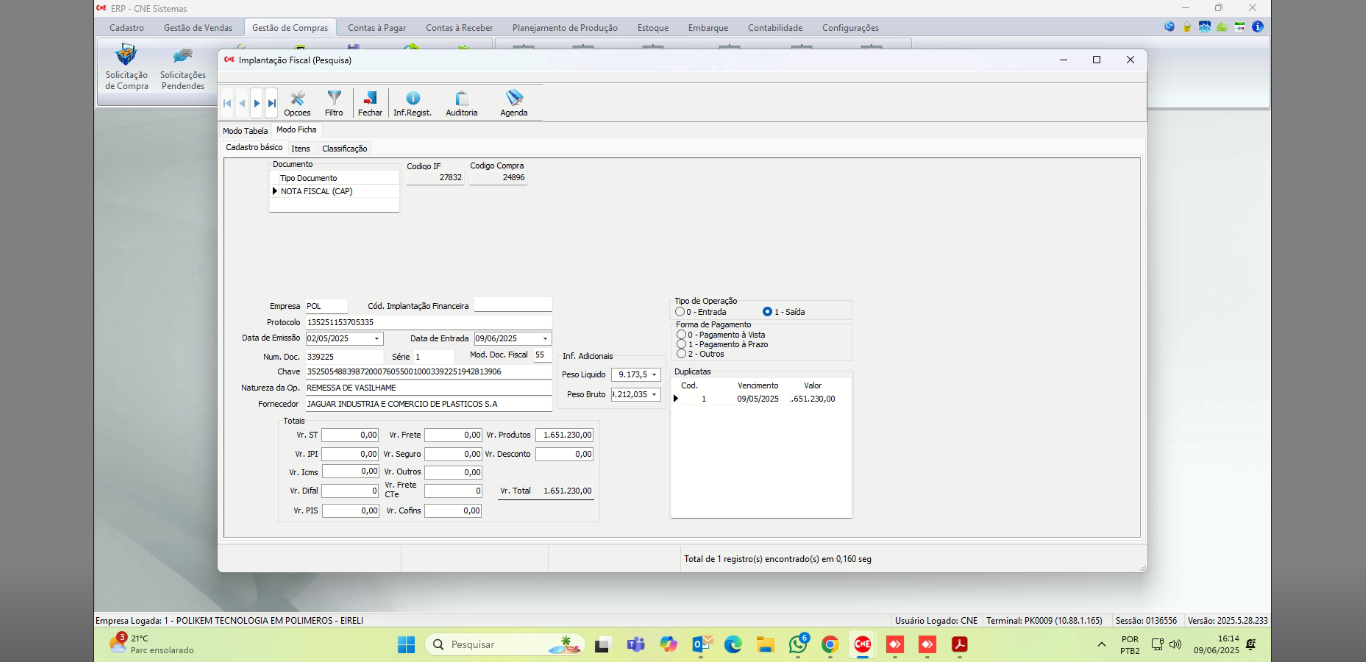Choose 0 - Pagamento à Vista option
The height and width of the screenshot is (662, 1366).
(x=682, y=335)
